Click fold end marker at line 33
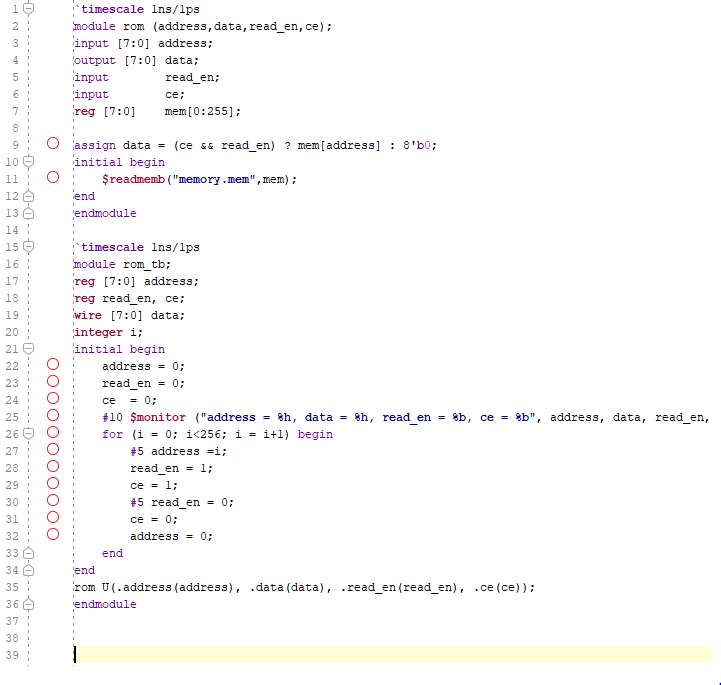Viewport: 721px width, 685px height. coord(29,553)
